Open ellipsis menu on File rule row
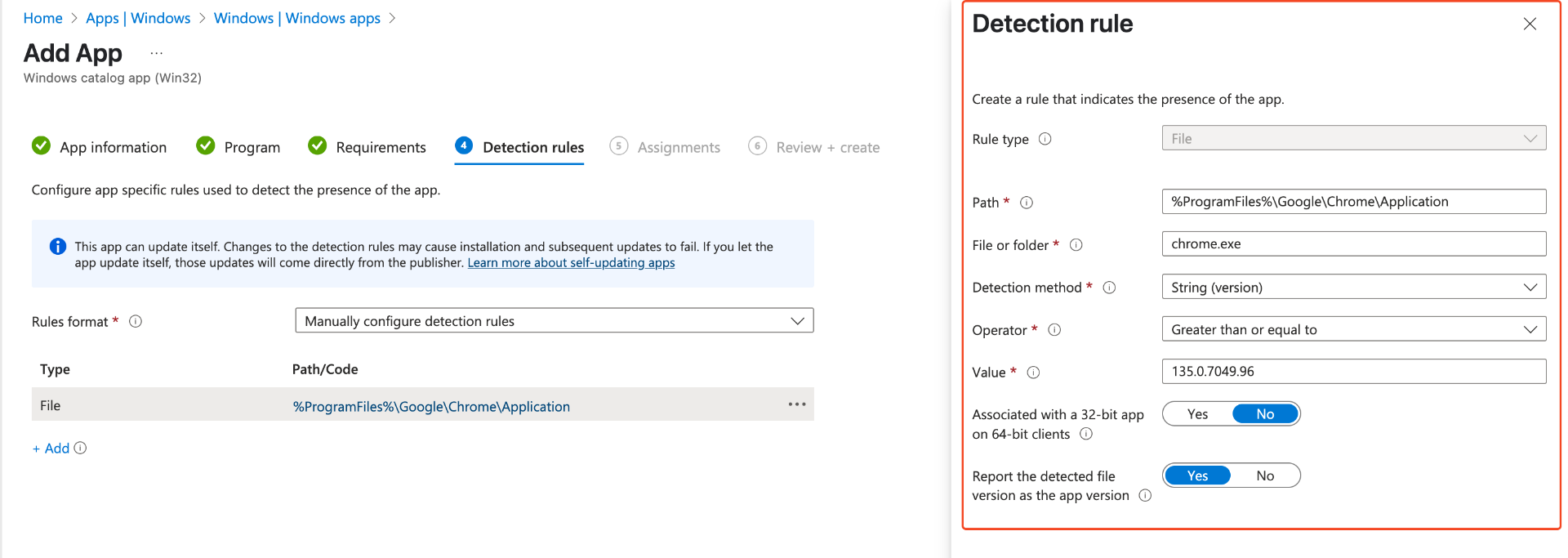Image resolution: width=1568 pixels, height=558 pixels. (796, 404)
